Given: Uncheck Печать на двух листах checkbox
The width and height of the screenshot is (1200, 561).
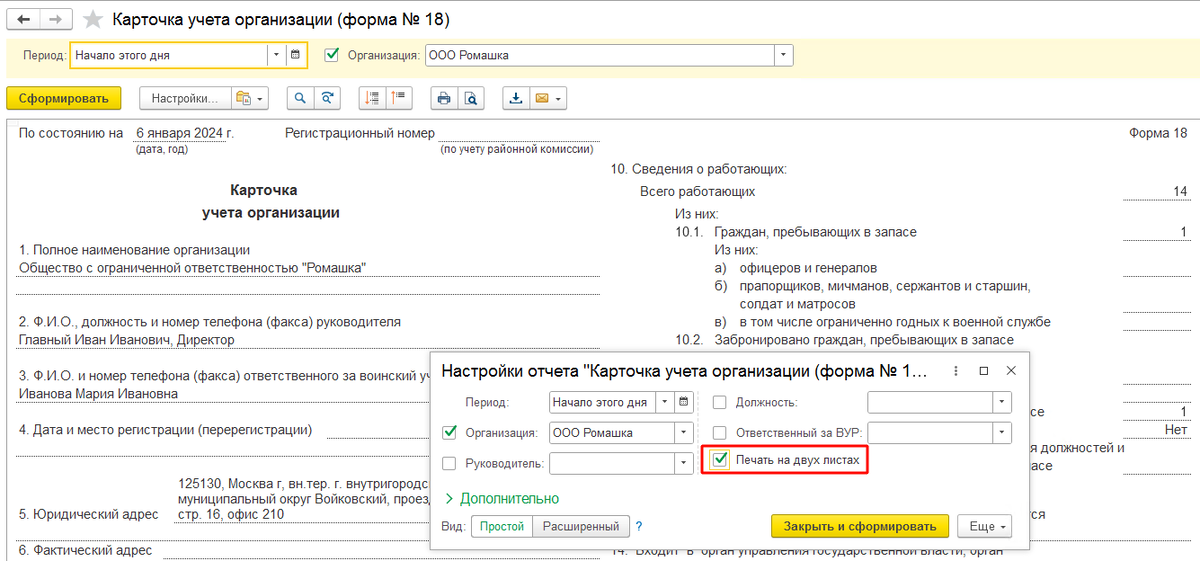Looking at the screenshot, I should (x=719, y=460).
